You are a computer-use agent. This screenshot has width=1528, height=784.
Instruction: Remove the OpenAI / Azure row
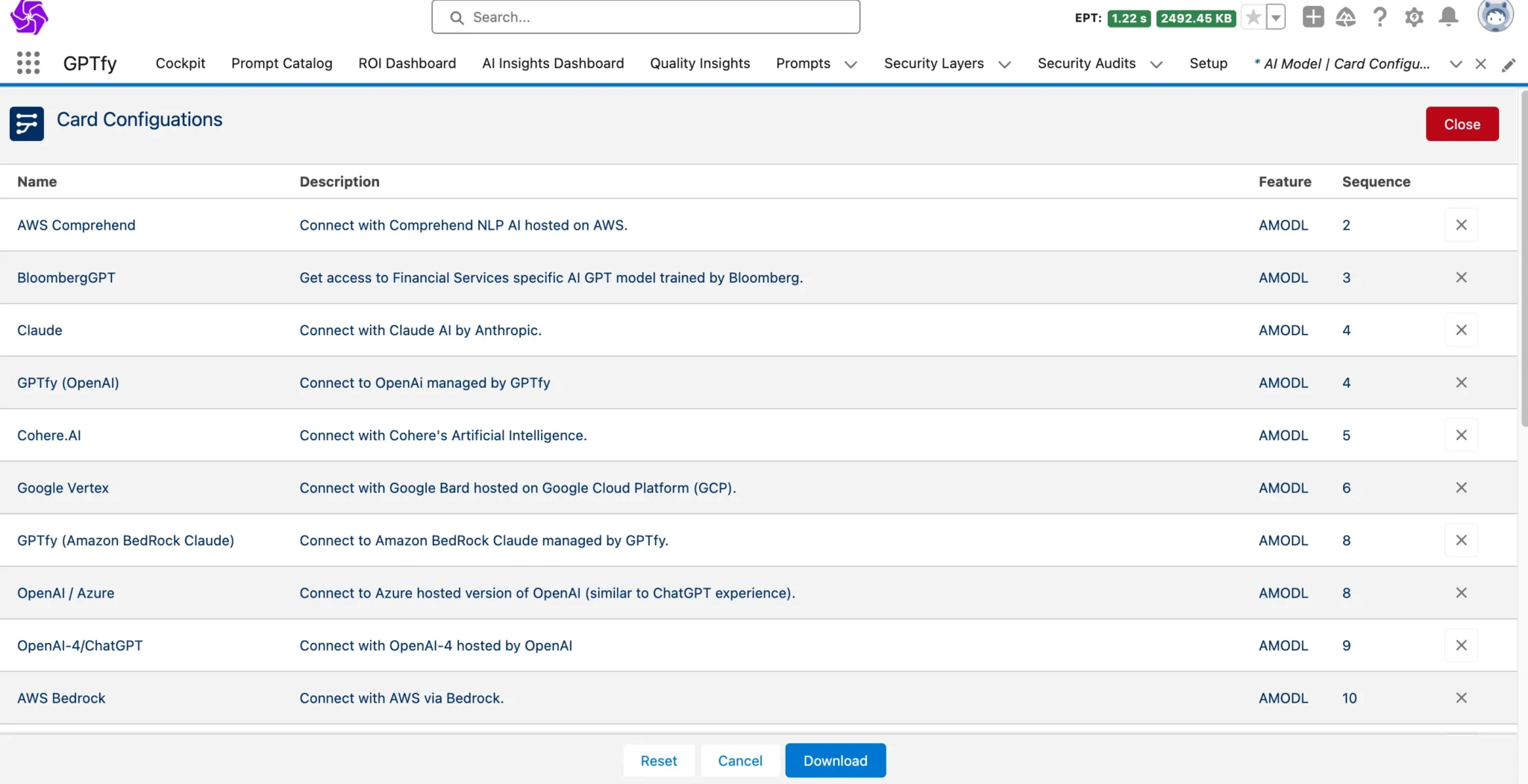(1462, 593)
